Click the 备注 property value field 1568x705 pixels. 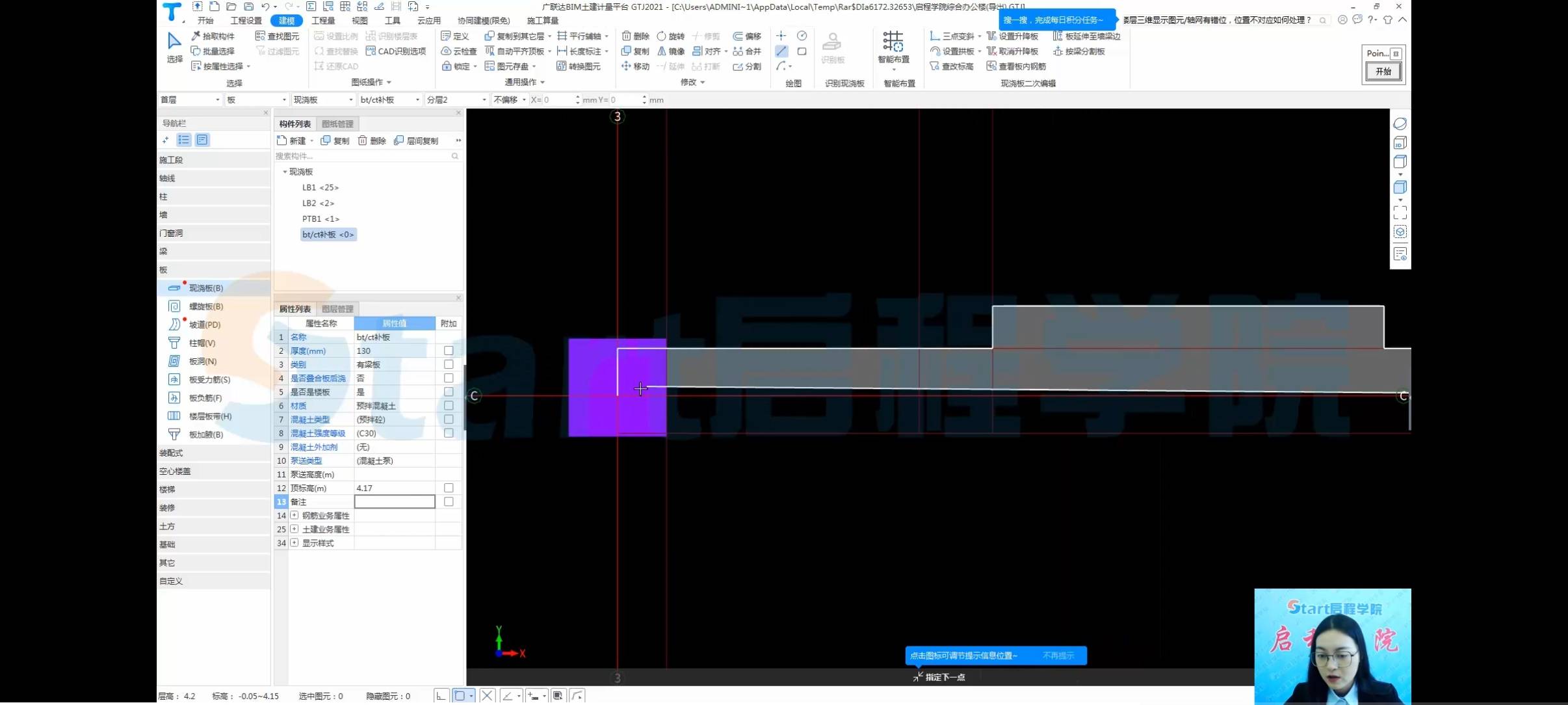[x=395, y=501]
